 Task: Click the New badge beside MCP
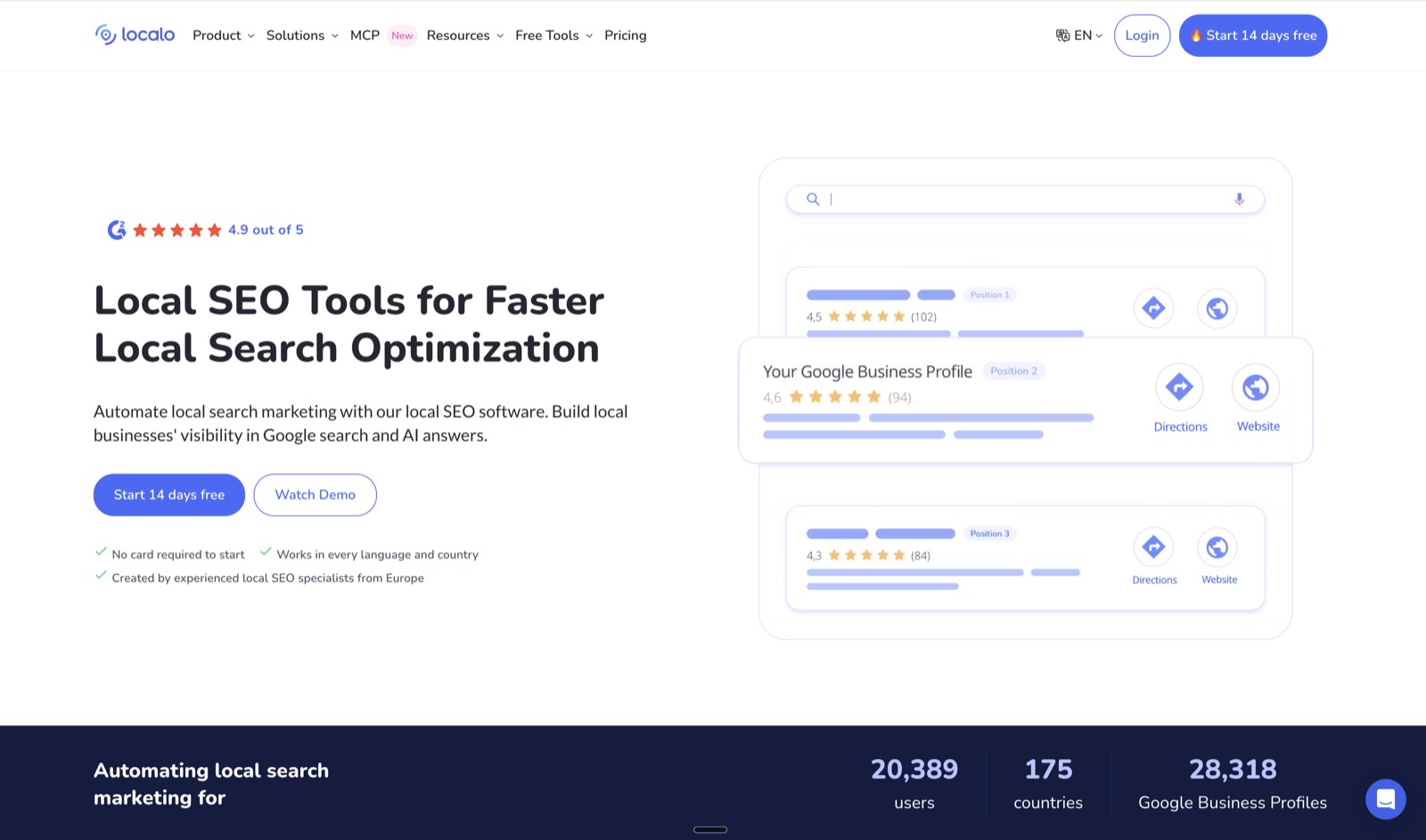(x=402, y=36)
